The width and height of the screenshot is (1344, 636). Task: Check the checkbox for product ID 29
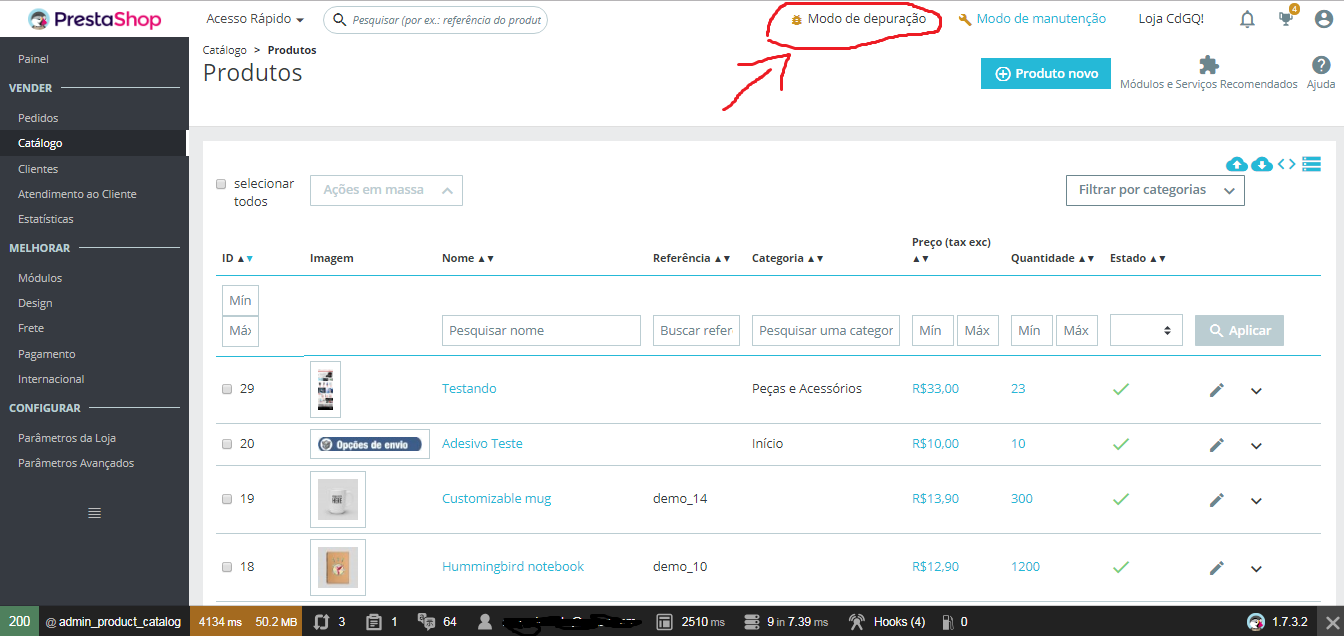click(x=227, y=389)
